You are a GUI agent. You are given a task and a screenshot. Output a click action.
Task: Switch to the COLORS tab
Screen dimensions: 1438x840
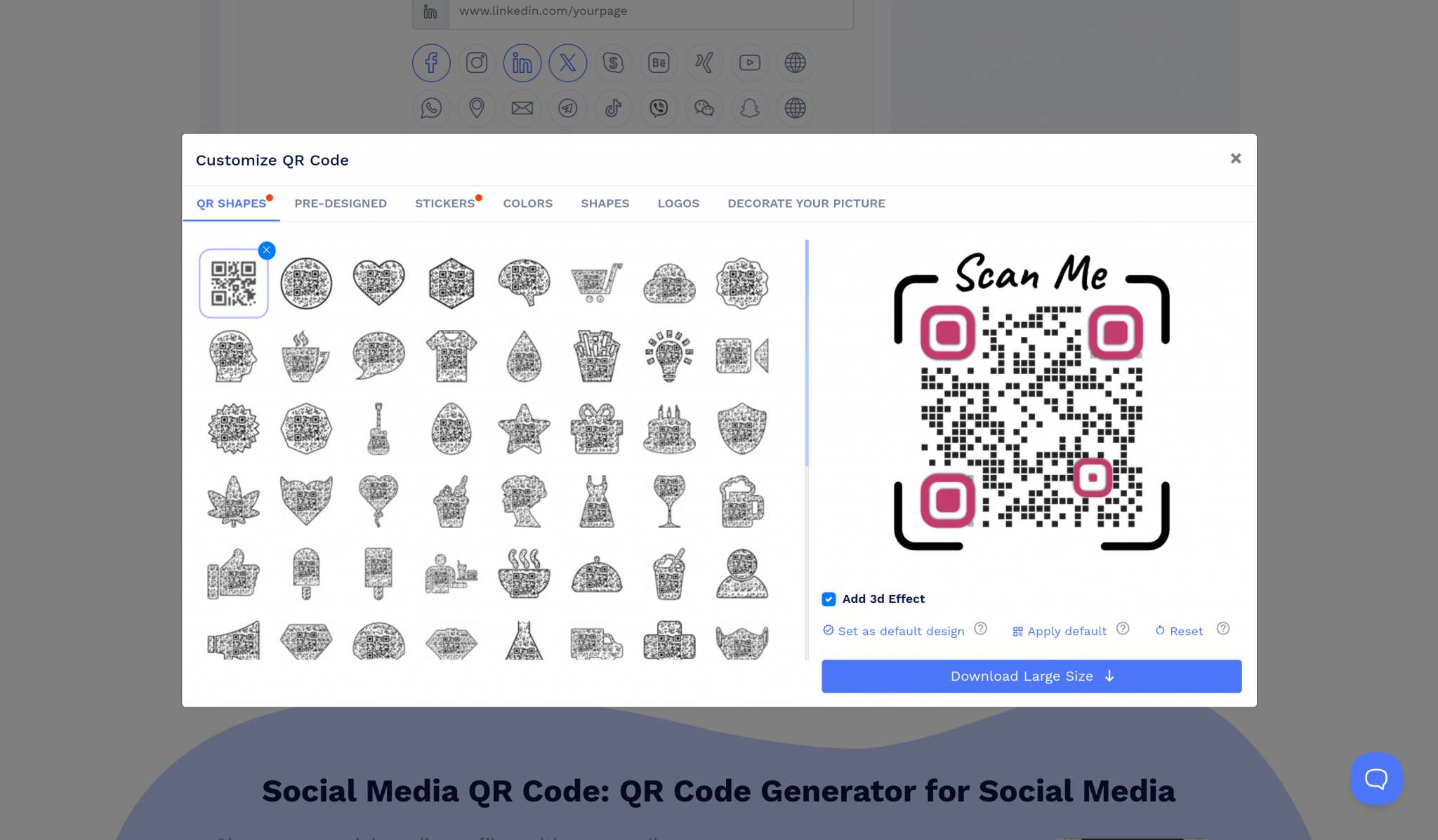coord(527,204)
